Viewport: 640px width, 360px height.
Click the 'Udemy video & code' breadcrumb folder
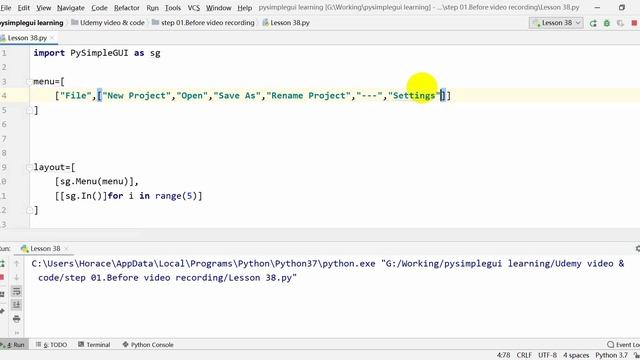pos(108,22)
